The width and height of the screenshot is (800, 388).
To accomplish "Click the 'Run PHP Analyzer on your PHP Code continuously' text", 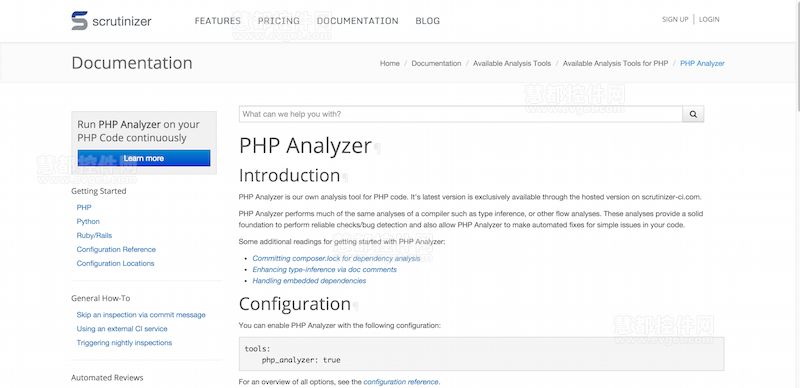I will [138, 131].
